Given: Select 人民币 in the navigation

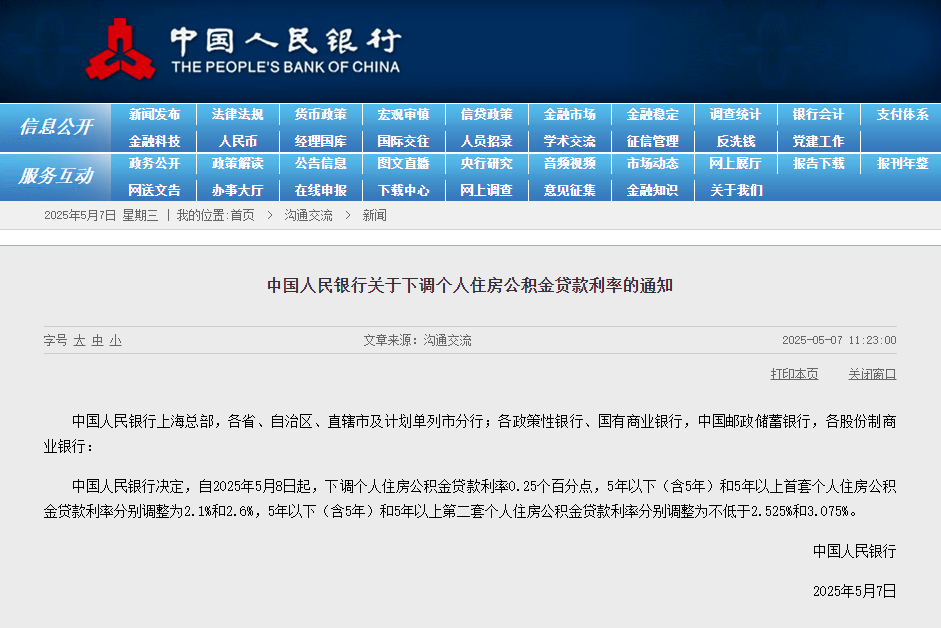Looking at the screenshot, I should (x=238, y=142).
